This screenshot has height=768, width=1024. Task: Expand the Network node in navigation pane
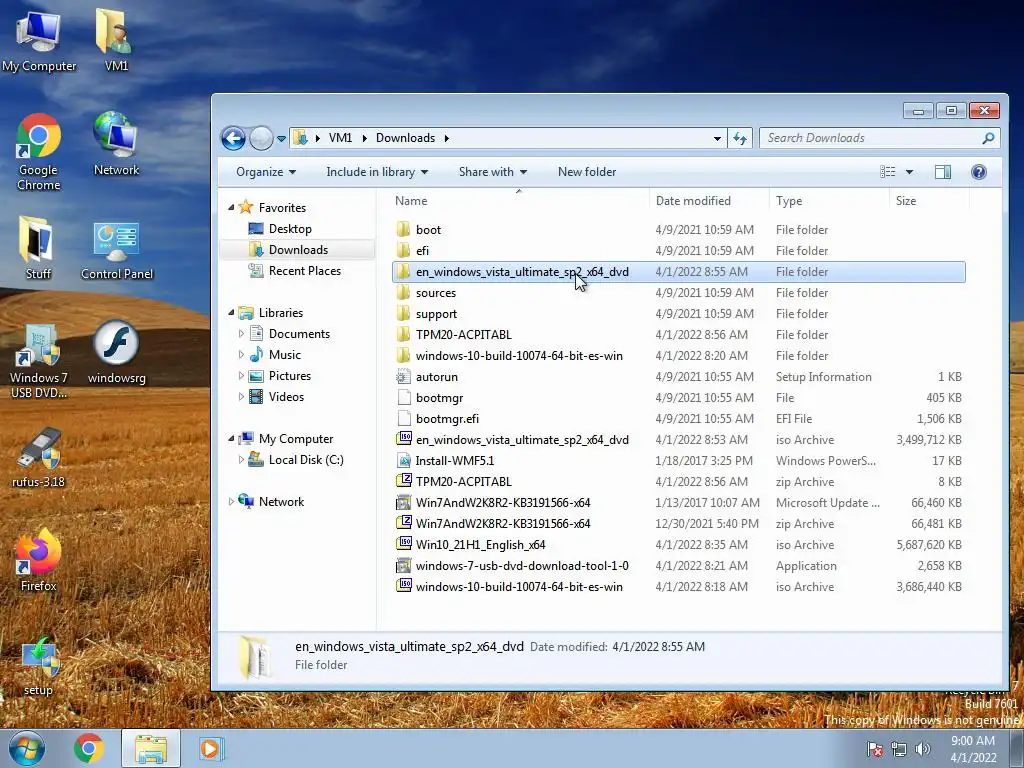pos(231,502)
